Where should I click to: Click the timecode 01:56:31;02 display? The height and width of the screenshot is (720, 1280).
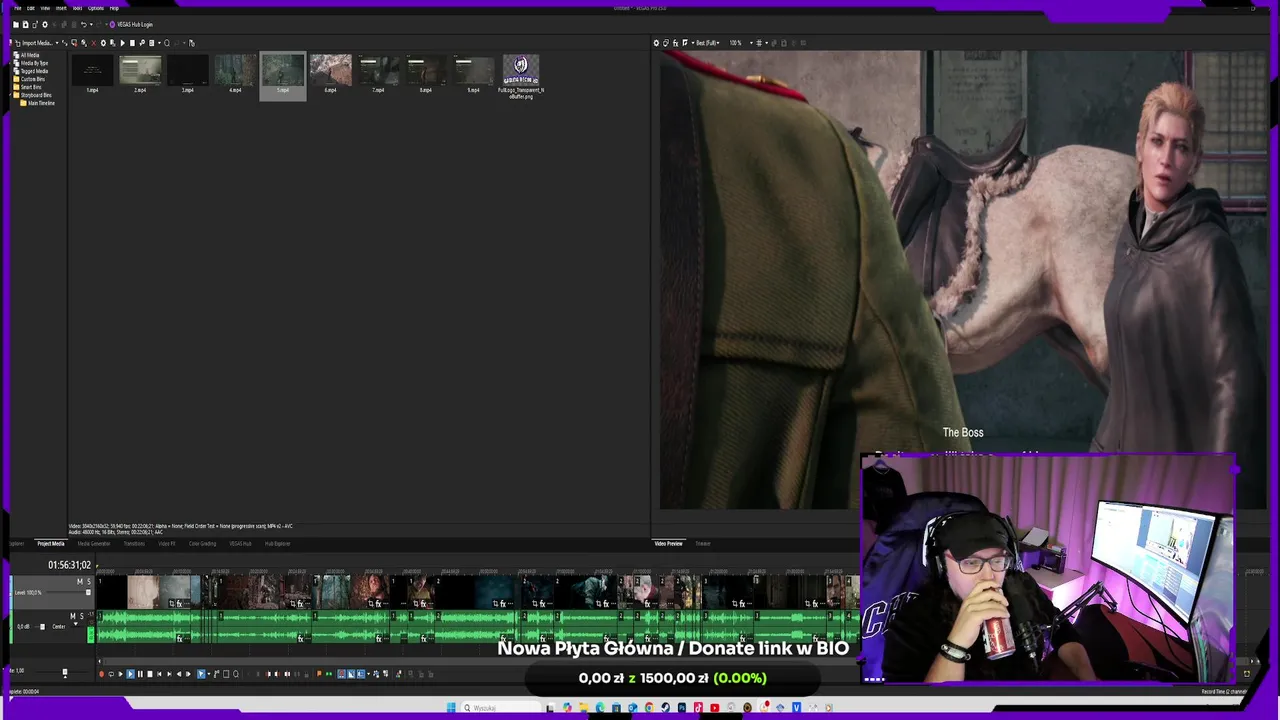pos(69,565)
